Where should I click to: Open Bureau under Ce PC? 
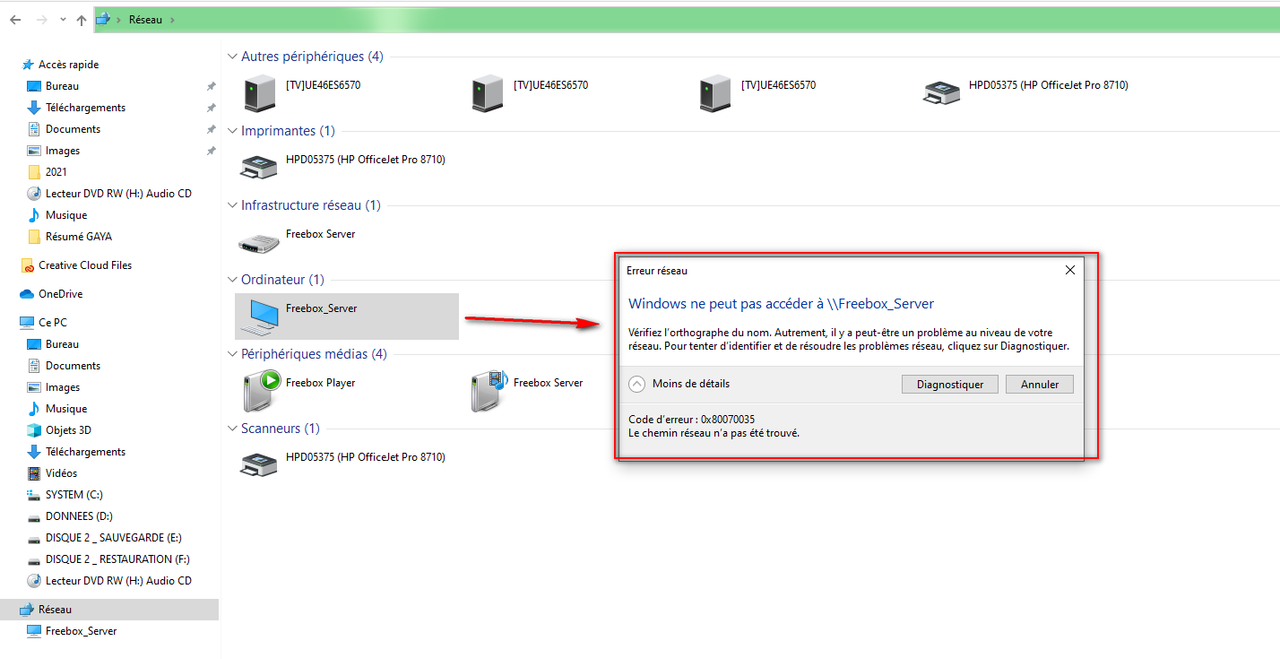(x=62, y=344)
